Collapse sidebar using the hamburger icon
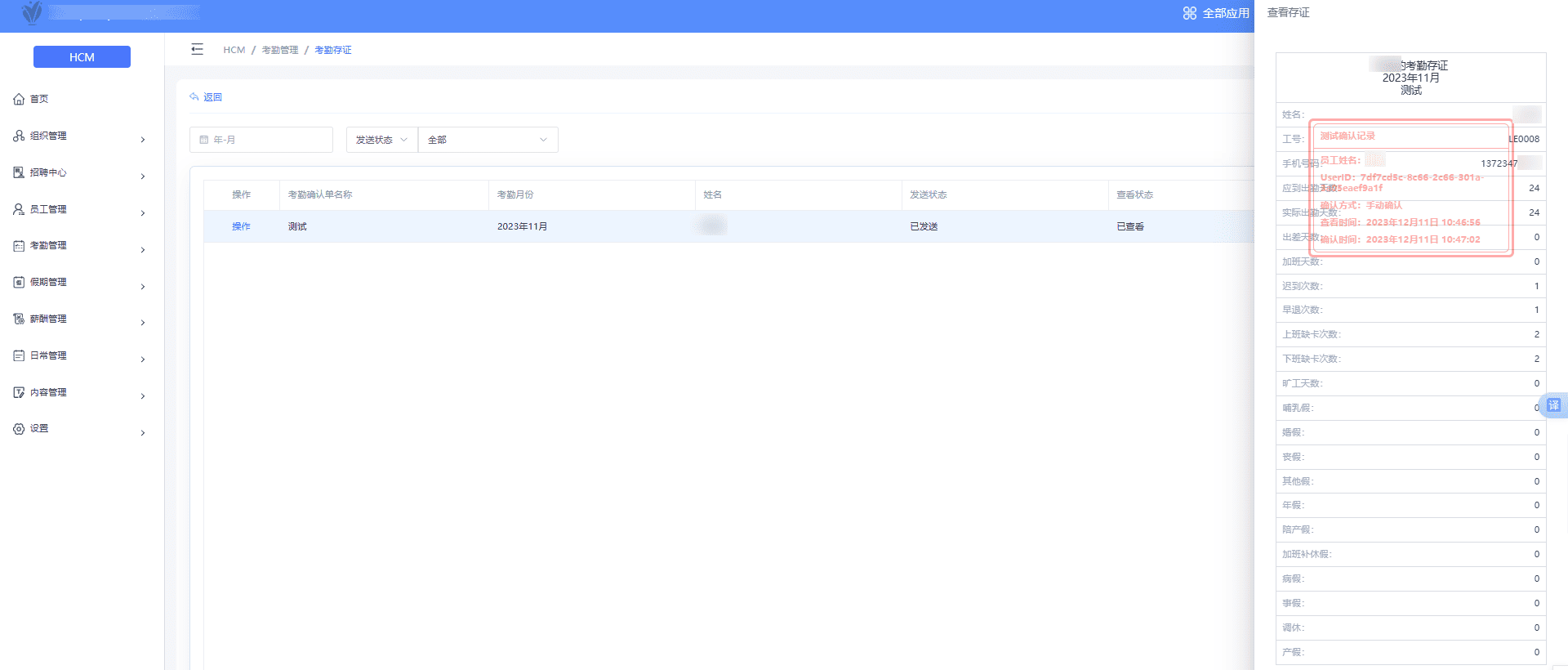The height and width of the screenshot is (670, 1568). click(x=197, y=50)
